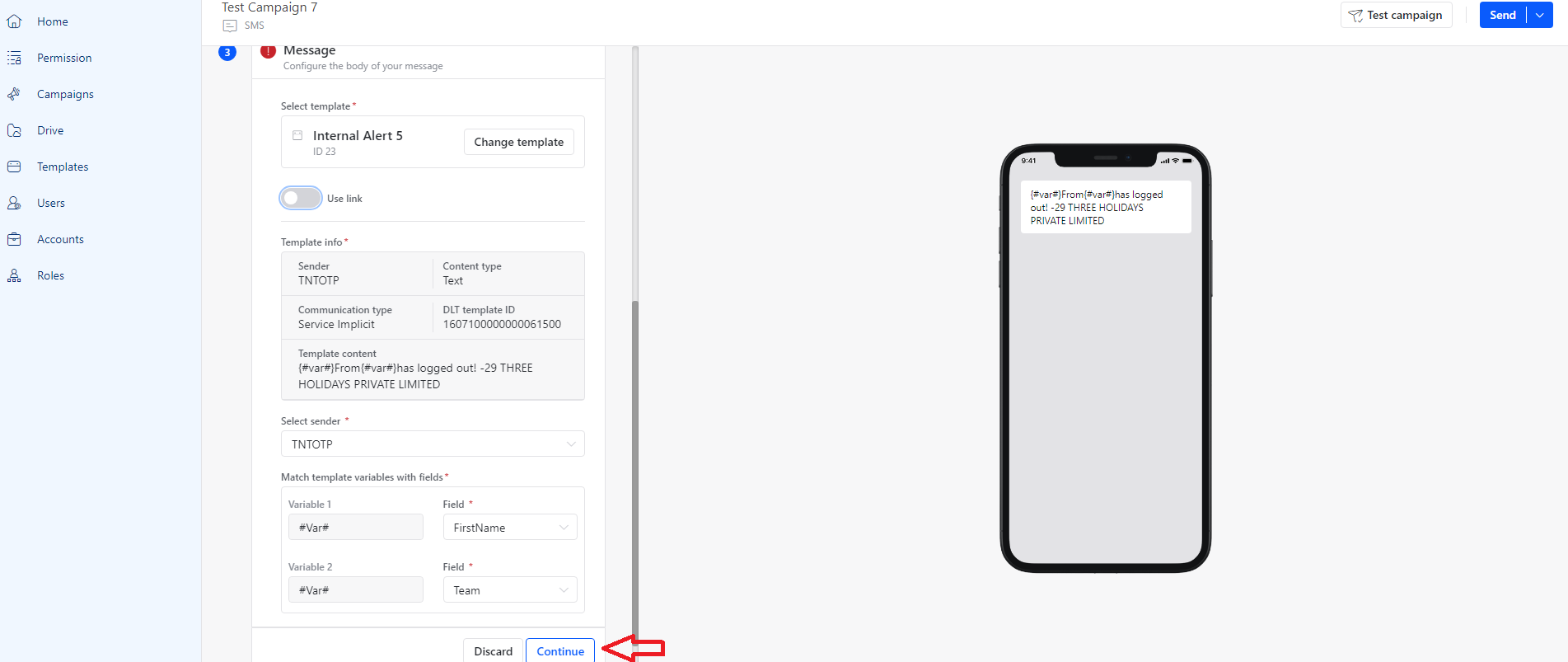
Task: Click the Drive folder icon
Action: (x=14, y=130)
